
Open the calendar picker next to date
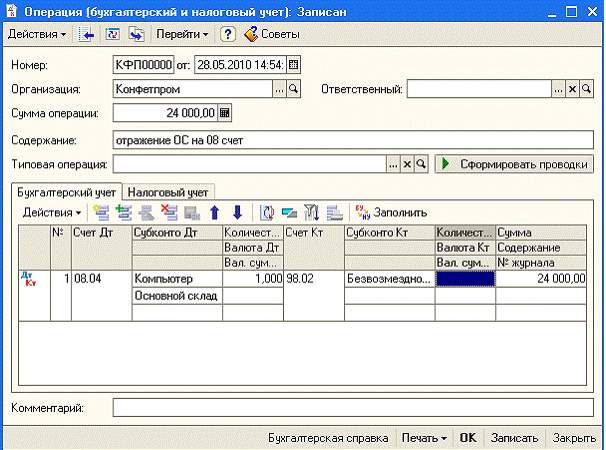[293, 65]
